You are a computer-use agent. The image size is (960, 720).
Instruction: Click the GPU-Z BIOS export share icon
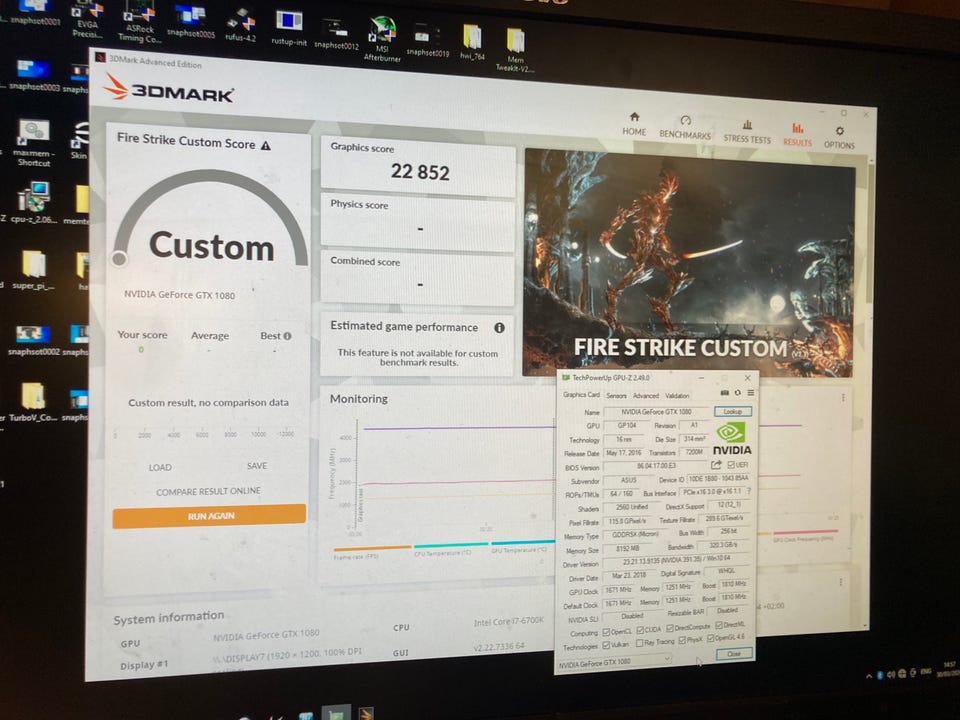click(x=716, y=465)
